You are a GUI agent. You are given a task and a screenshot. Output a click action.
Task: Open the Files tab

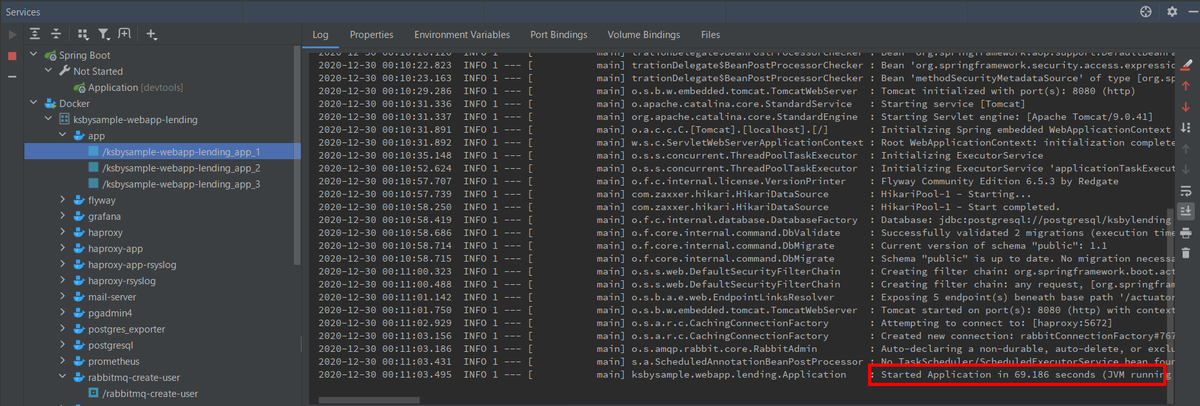[710, 34]
